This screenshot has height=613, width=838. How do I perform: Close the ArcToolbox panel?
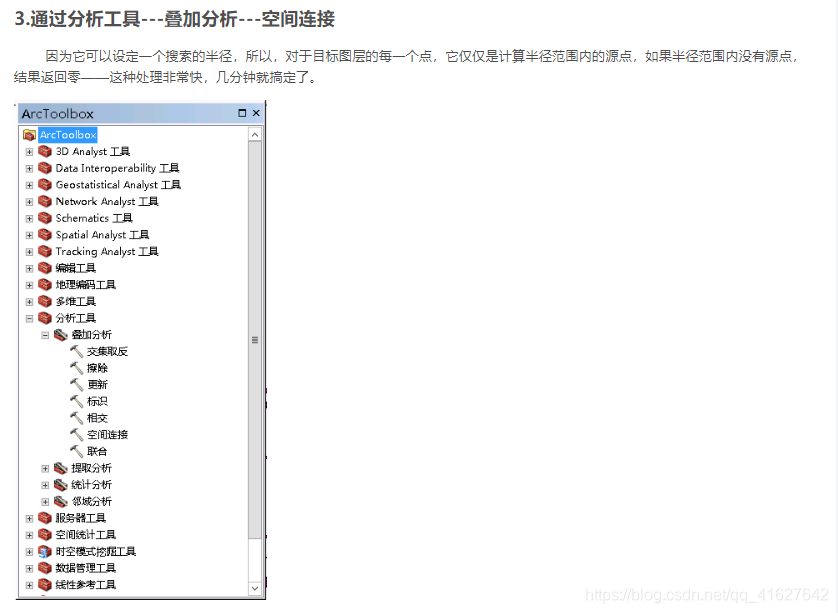coord(256,113)
